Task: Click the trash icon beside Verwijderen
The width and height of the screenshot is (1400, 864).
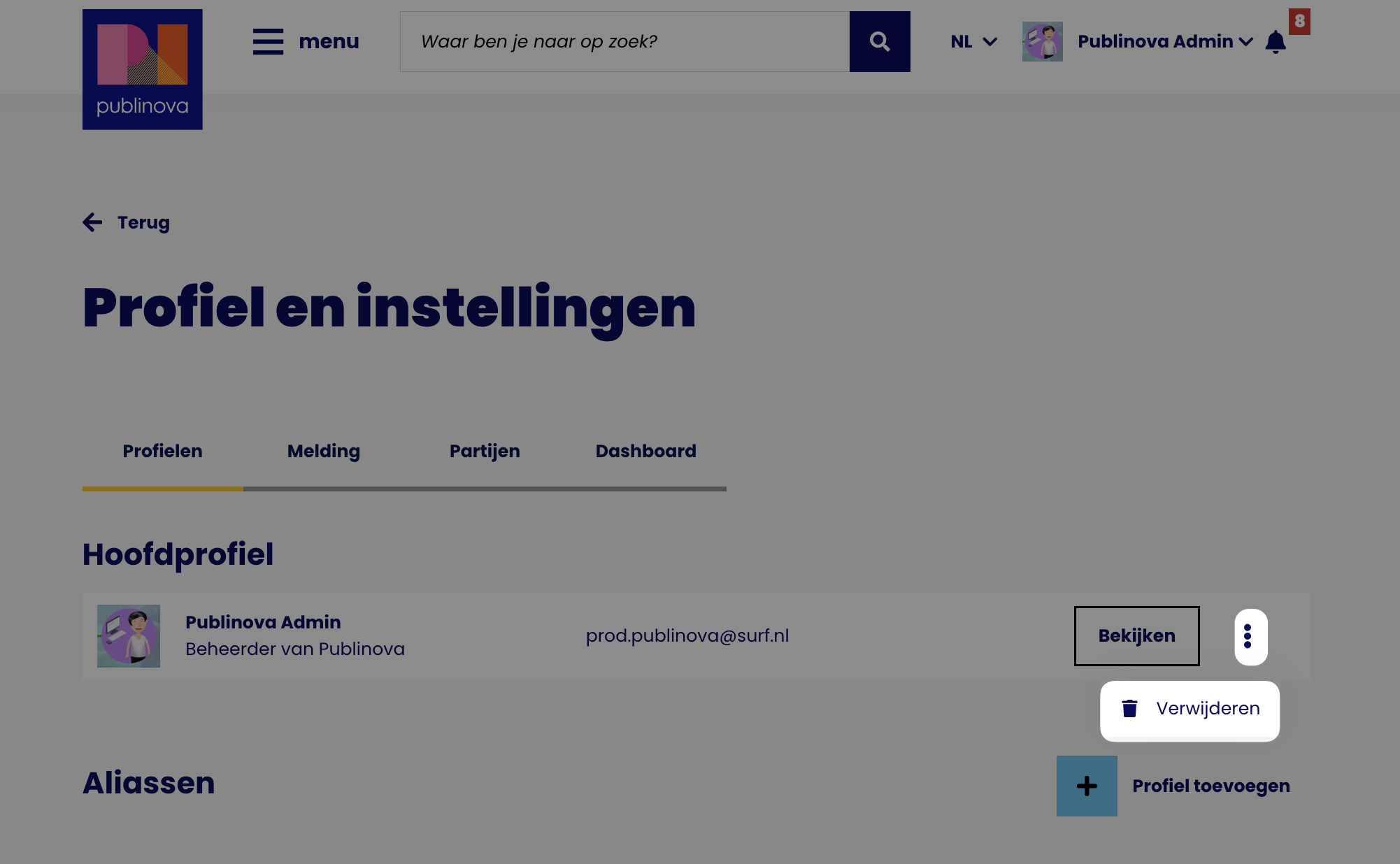Action: (1129, 709)
